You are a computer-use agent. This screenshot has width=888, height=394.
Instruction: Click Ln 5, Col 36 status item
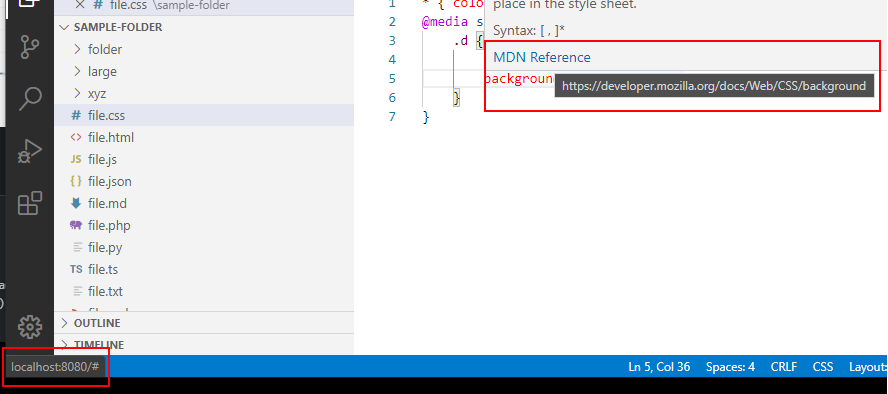[x=659, y=367]
